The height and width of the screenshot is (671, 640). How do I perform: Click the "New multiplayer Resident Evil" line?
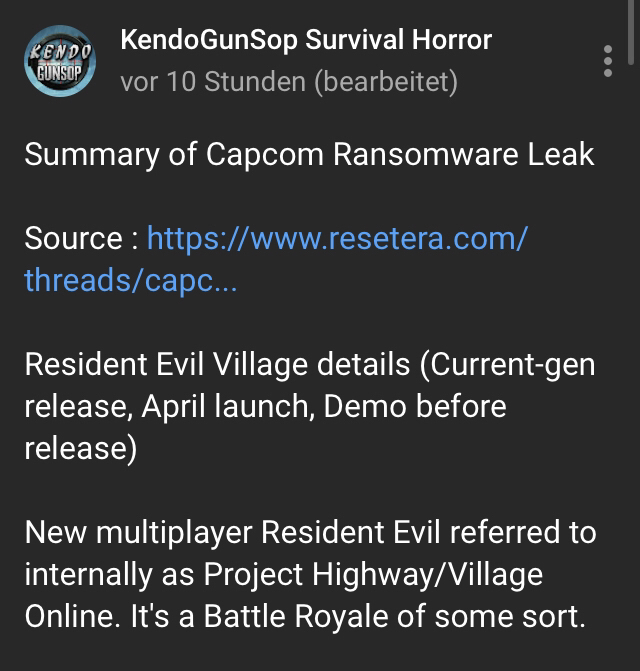tap(232, 532)
